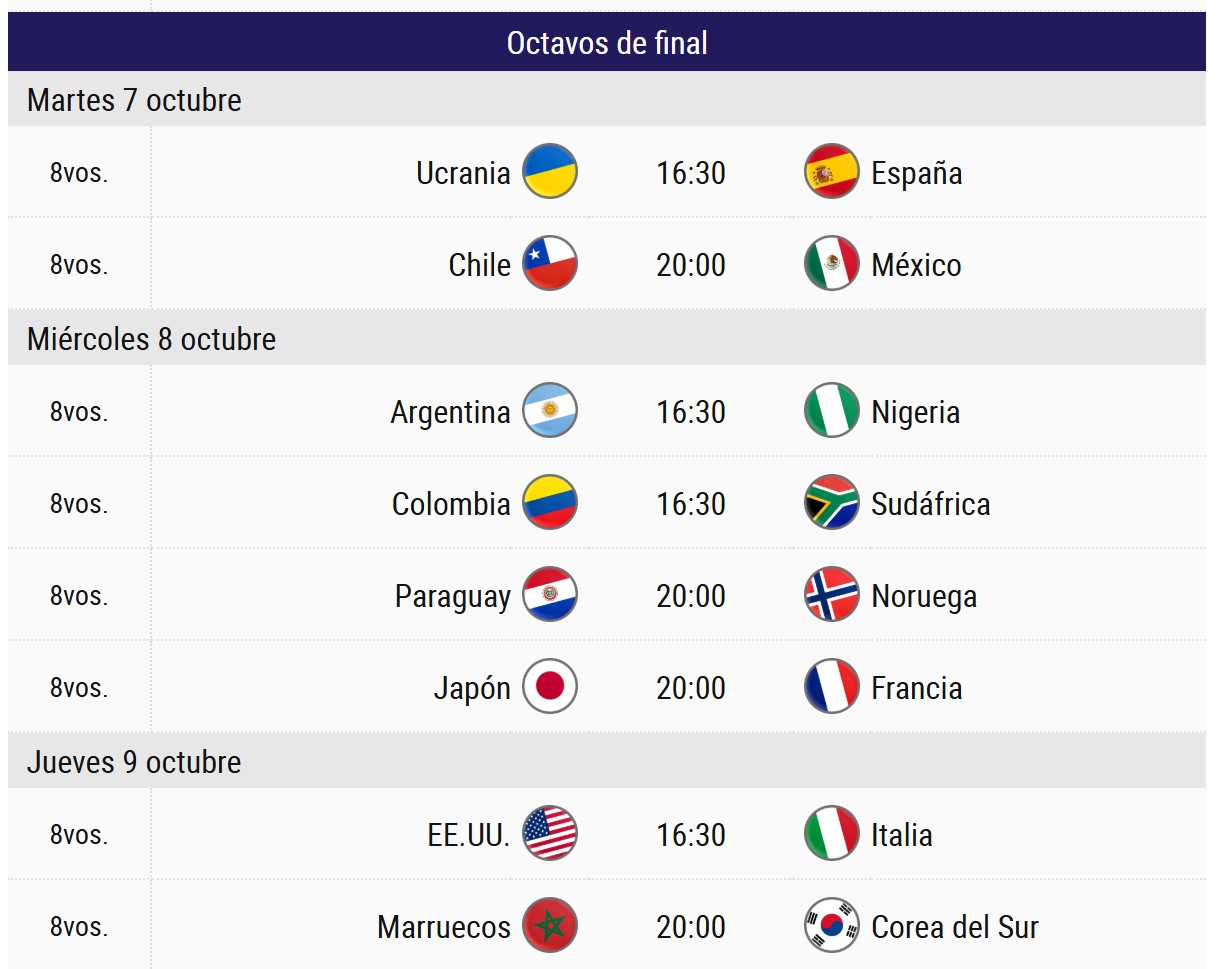Select the South Africa flag icon

click(832, 503)
